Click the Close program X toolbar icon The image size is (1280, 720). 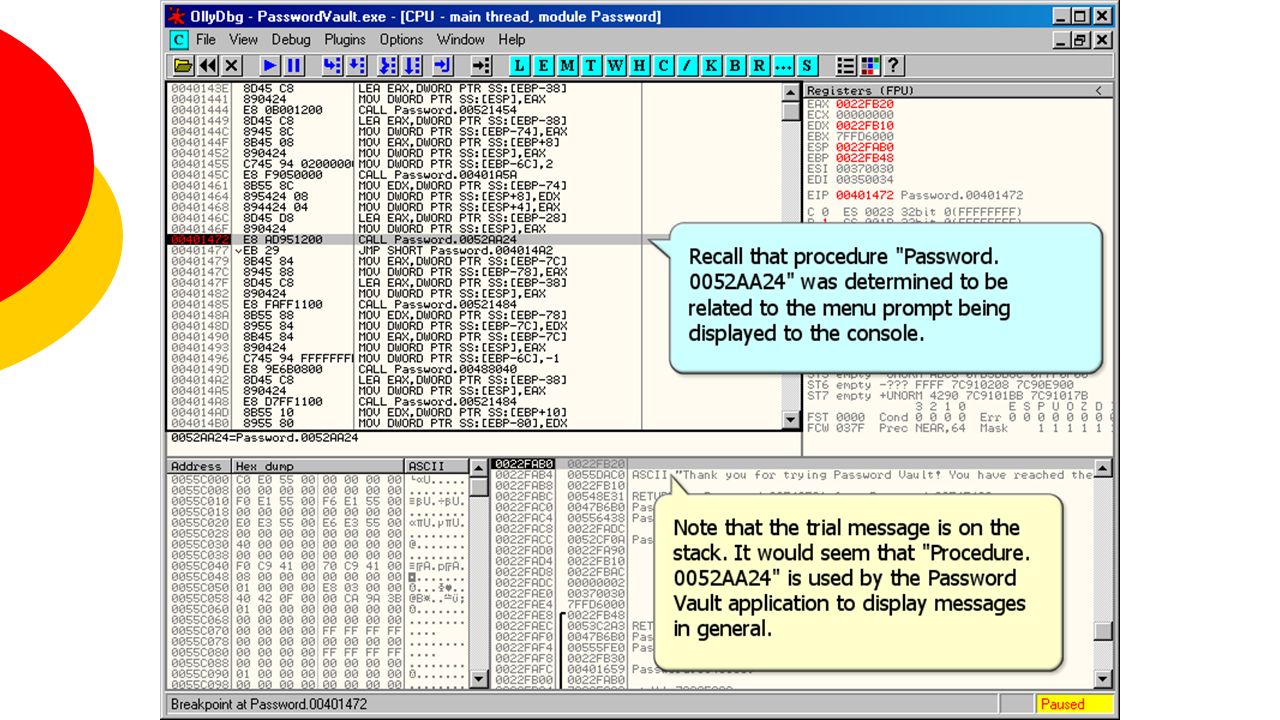(x=232, y=66)
